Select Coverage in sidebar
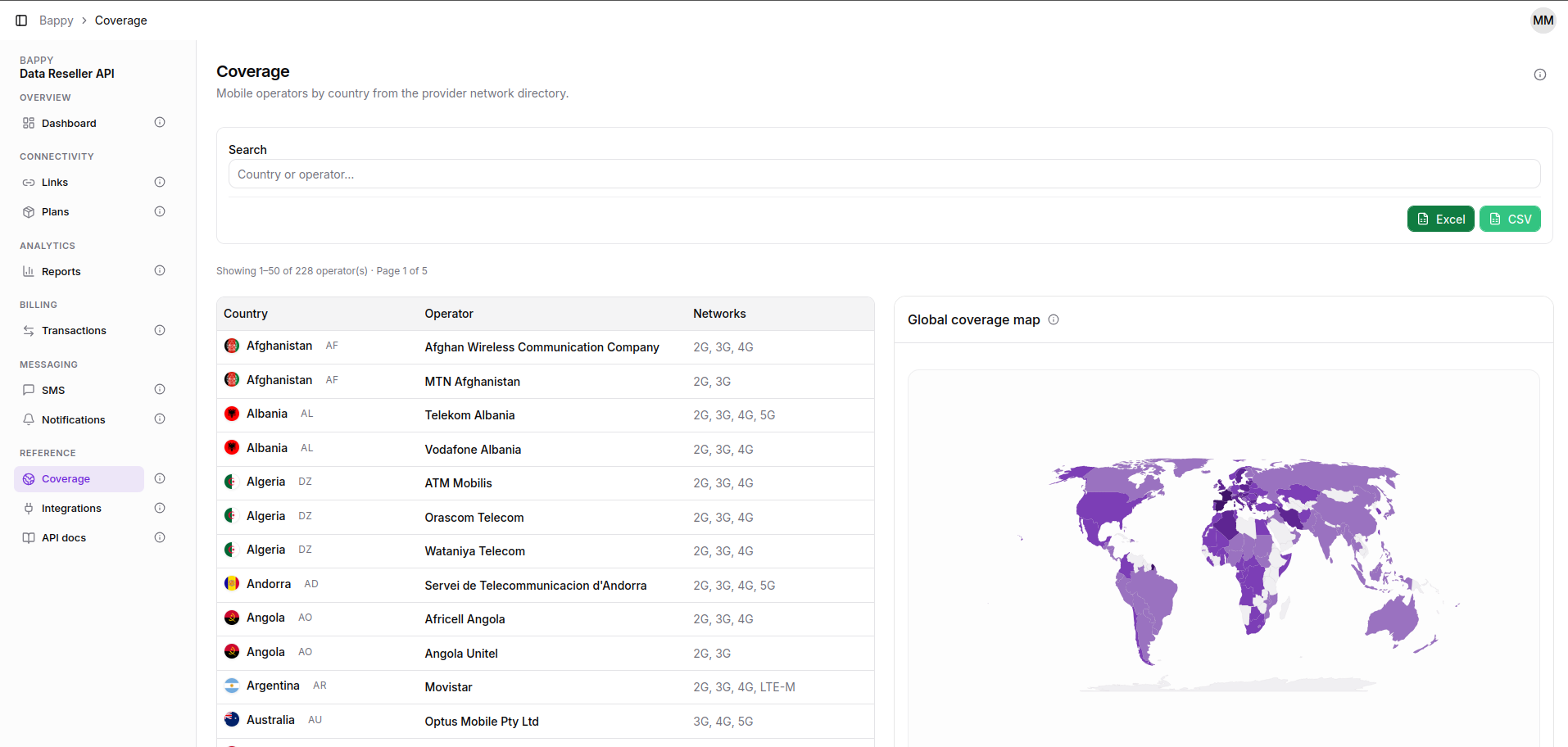Viewport: 1568px width, 747px height. pos(79,478)
